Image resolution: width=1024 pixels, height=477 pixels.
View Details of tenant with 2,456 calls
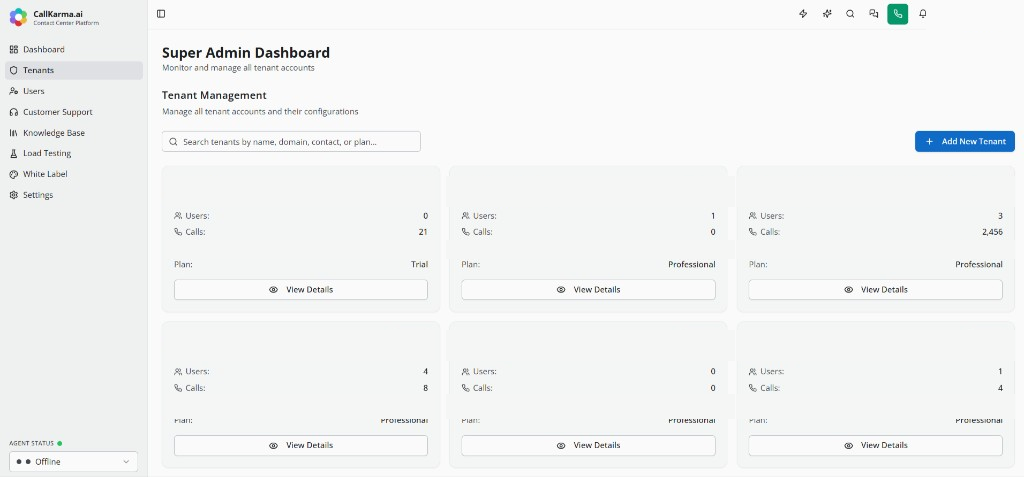(x=875, y=289)
